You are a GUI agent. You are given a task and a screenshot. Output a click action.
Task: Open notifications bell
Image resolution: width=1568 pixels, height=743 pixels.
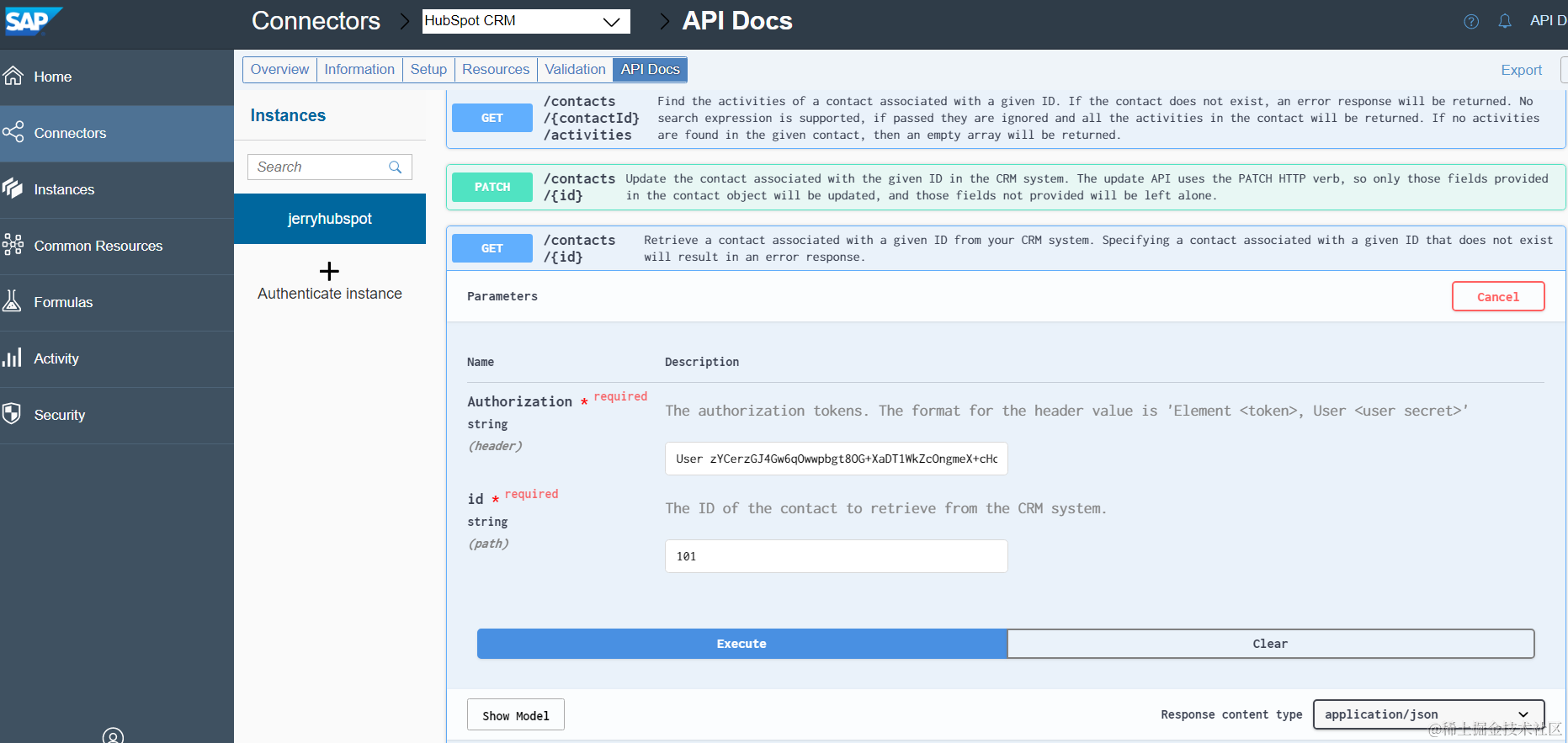point(1505,21)
